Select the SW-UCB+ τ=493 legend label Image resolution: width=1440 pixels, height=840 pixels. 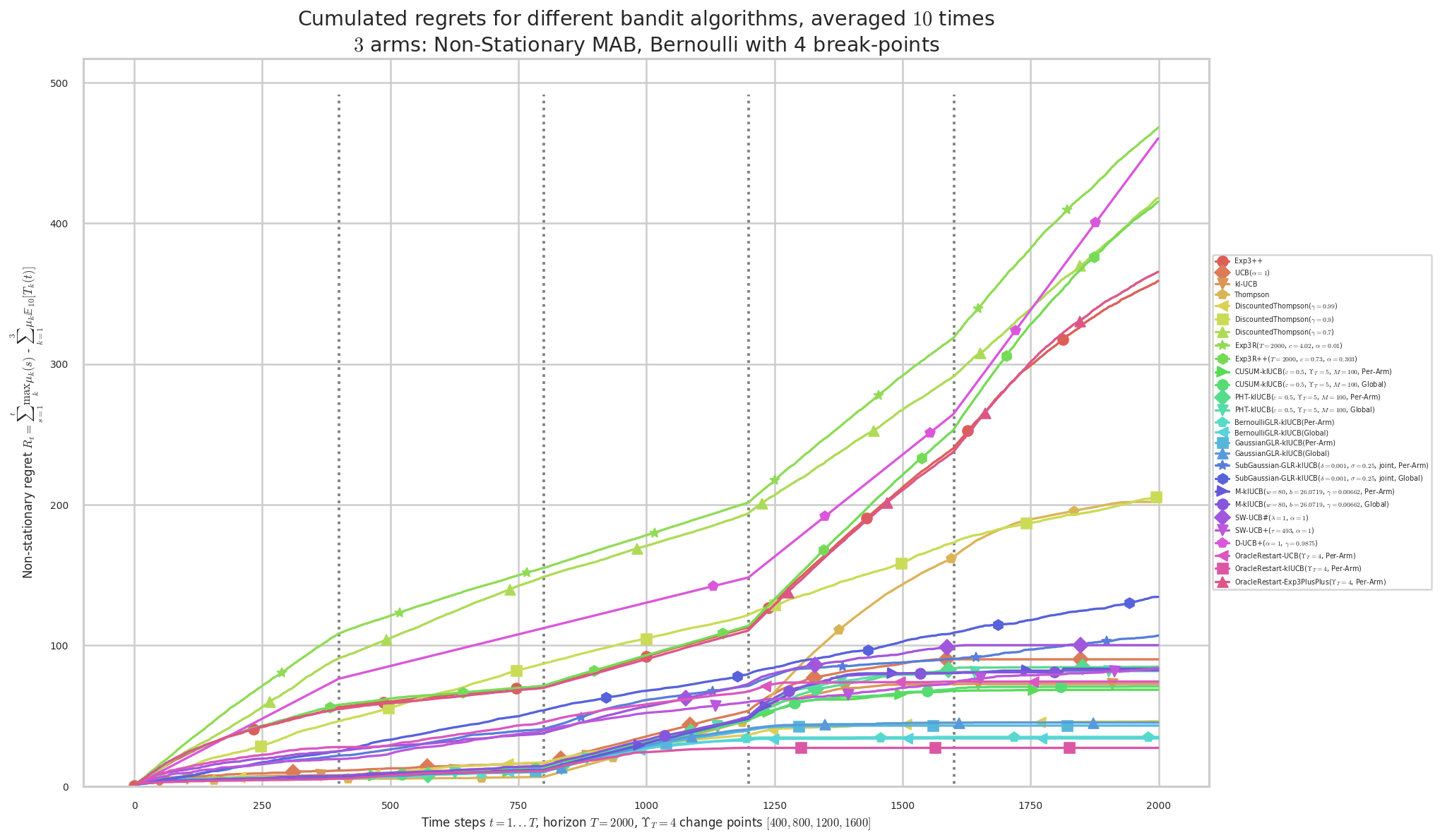(x=1274, y=530)
